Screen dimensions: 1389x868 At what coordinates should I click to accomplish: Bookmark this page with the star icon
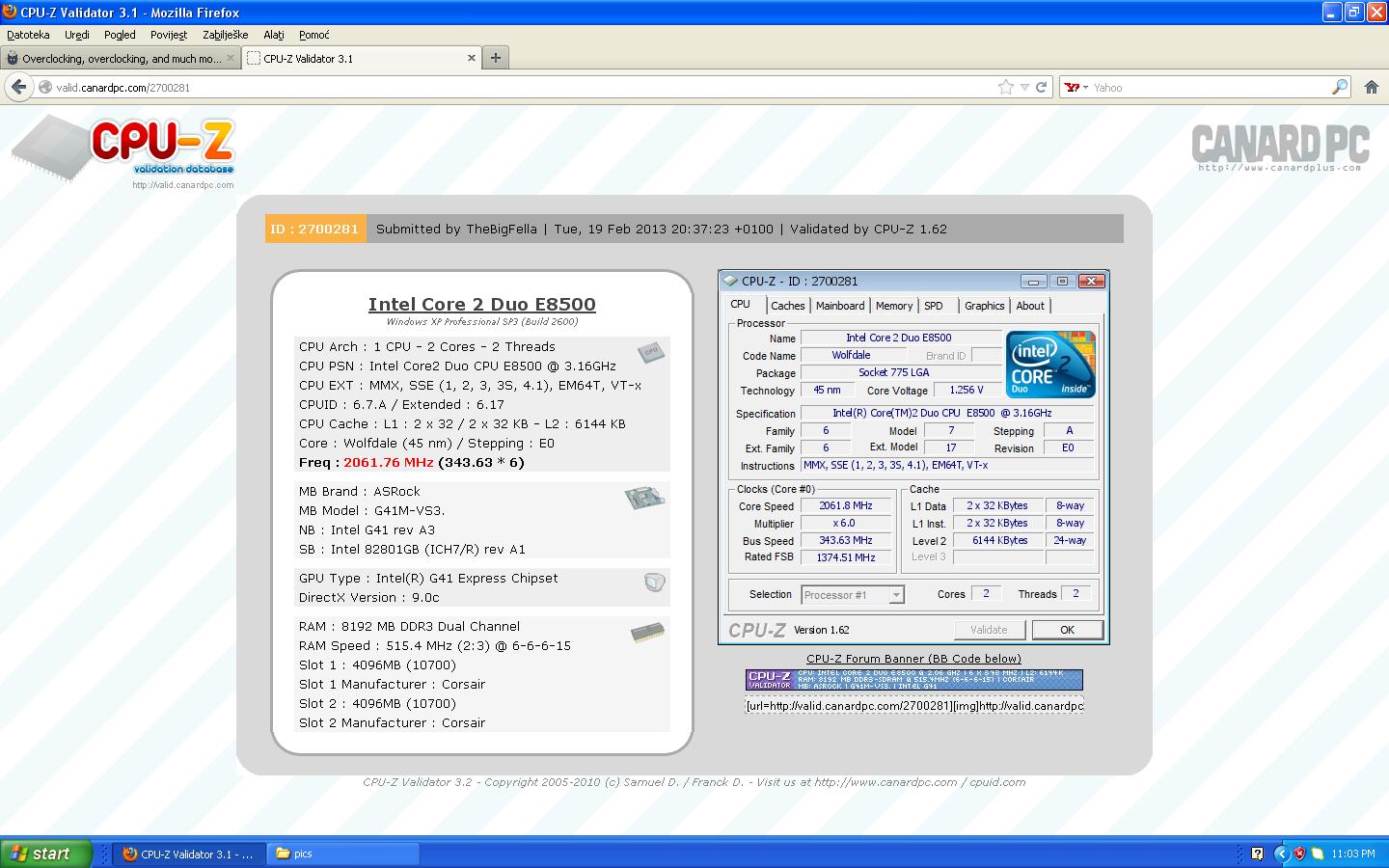1006,87
